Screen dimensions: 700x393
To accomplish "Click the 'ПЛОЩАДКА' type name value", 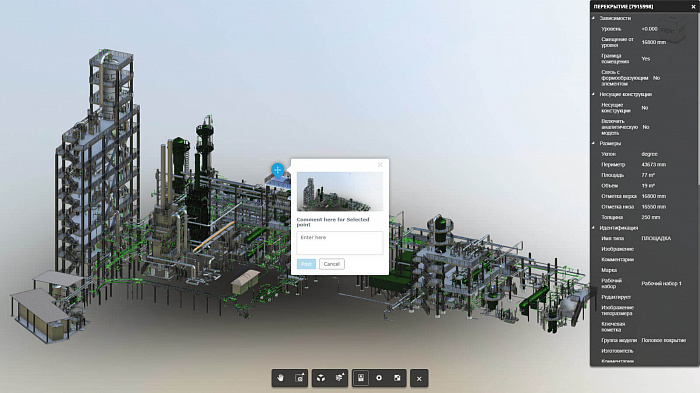I will coord(656,238).
